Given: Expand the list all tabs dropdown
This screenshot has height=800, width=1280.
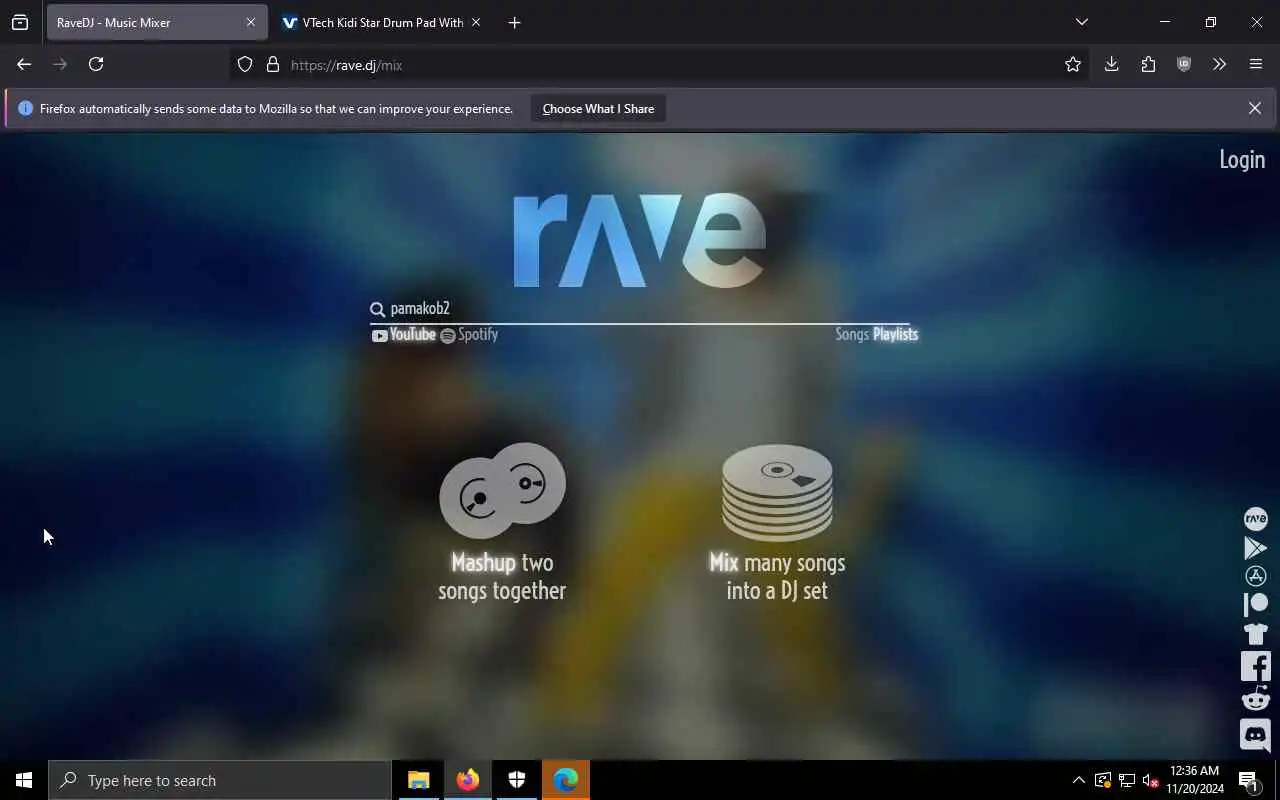Looking at the screenshot, I should 1081,22.
